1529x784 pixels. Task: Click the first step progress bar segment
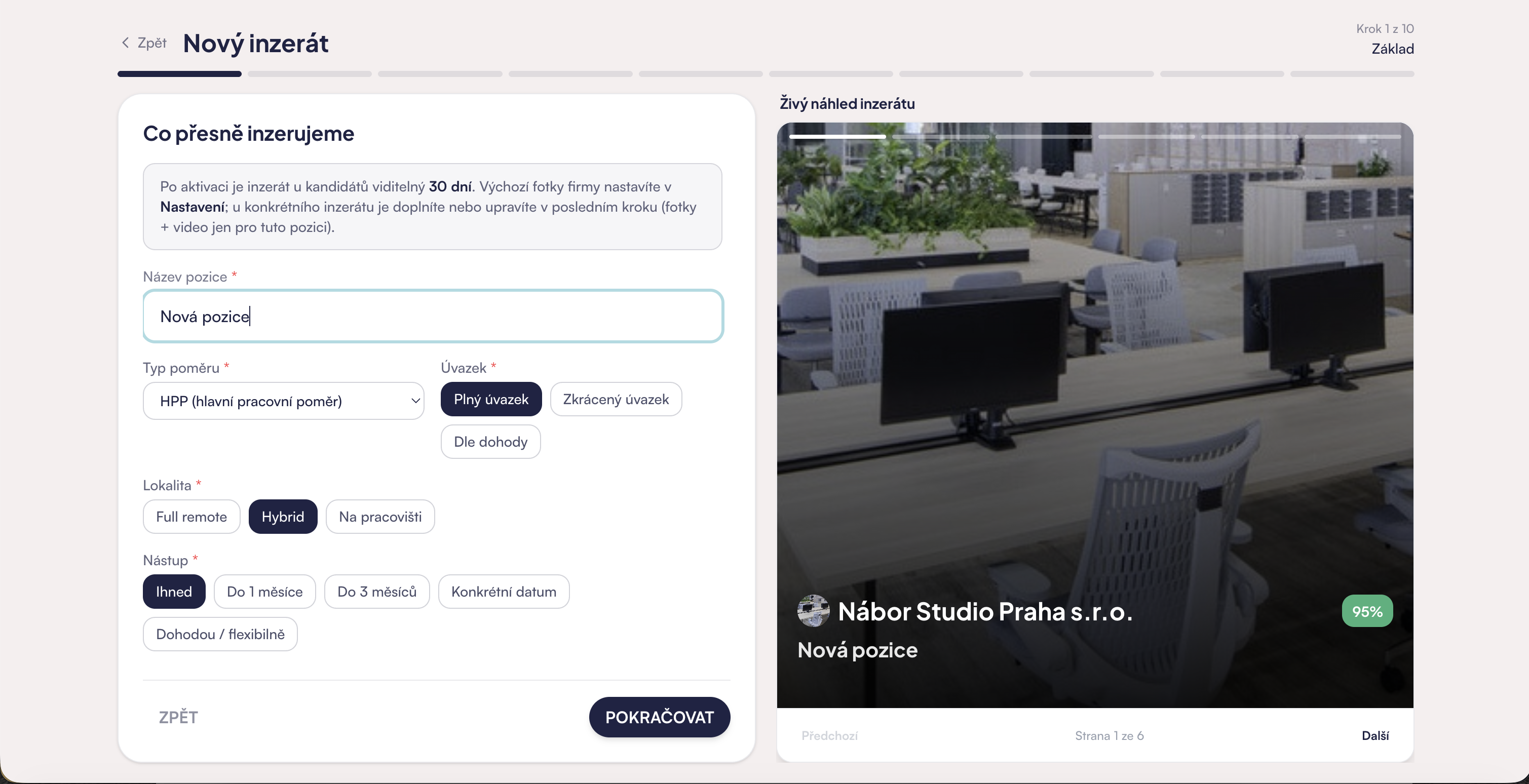(x=179, y=74)
